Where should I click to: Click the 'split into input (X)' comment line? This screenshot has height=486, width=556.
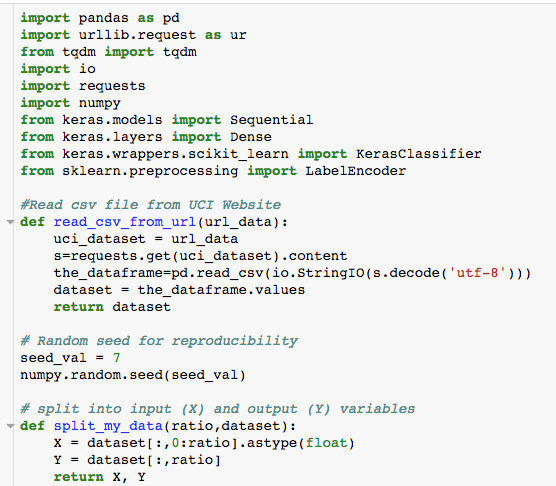coord(218,409)
